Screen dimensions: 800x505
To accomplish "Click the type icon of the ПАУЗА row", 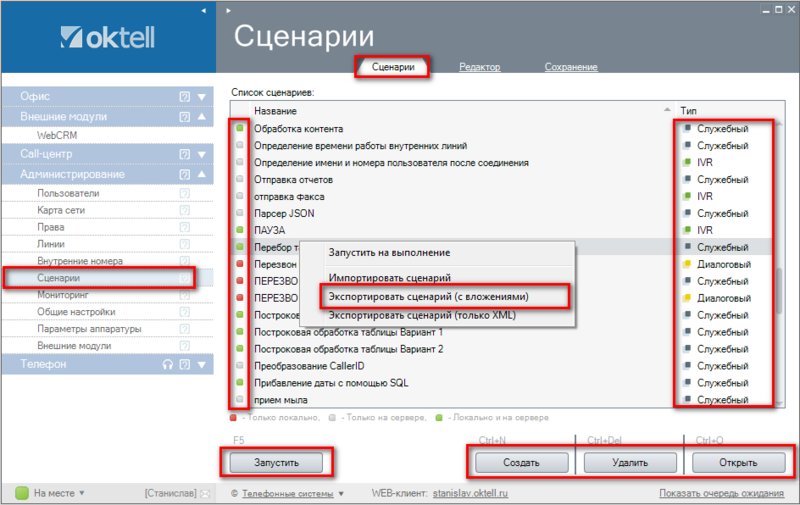I will tap(687, 230).
